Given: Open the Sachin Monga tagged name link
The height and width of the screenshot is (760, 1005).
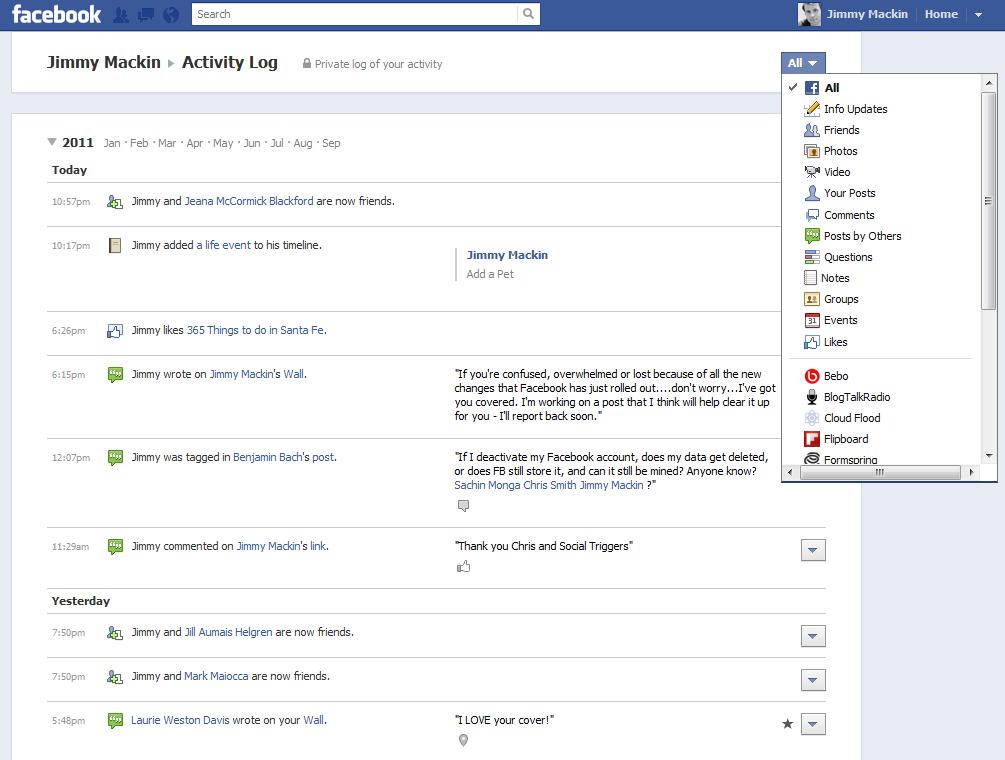Looking at the screenshot, I should (487, 486).
